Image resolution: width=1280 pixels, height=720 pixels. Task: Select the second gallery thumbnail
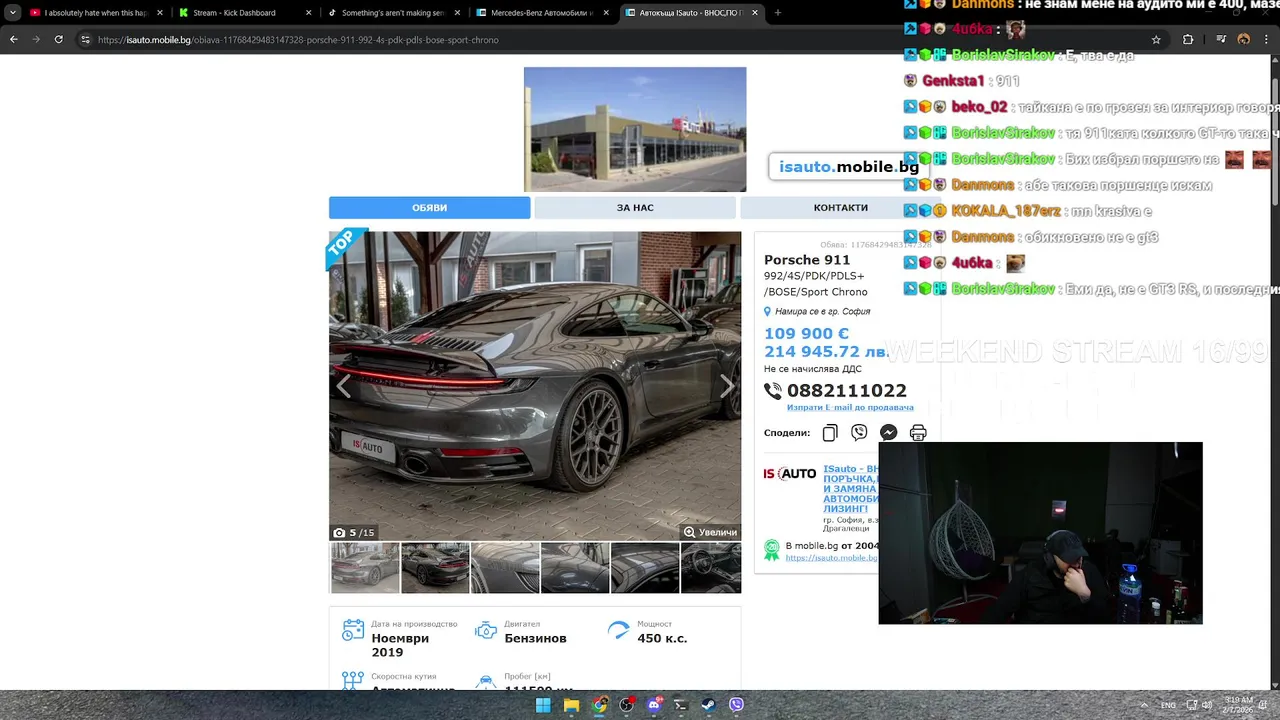click(x=435, y=568)
